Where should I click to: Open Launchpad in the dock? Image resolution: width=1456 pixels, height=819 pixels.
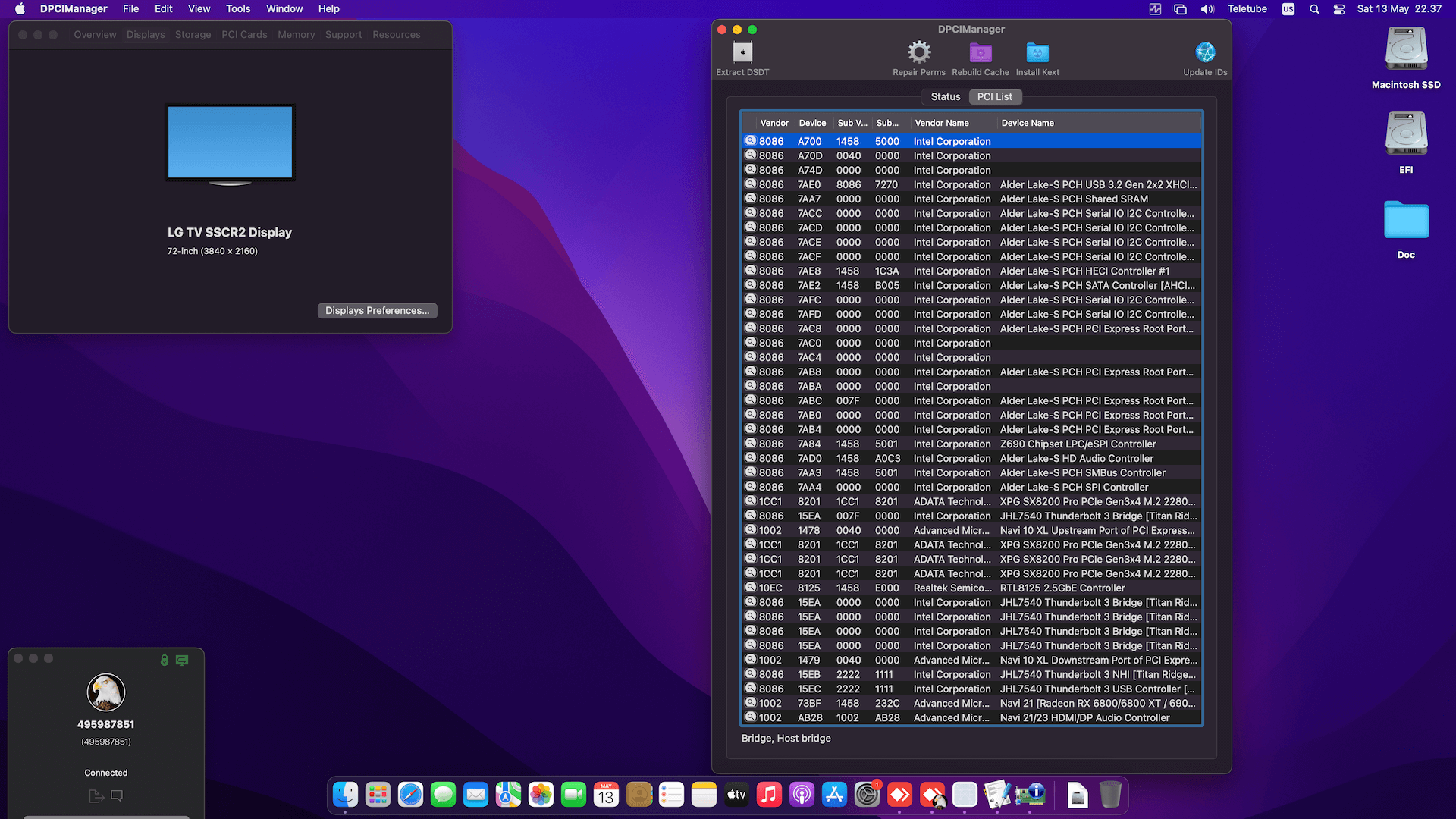point(378,794)
